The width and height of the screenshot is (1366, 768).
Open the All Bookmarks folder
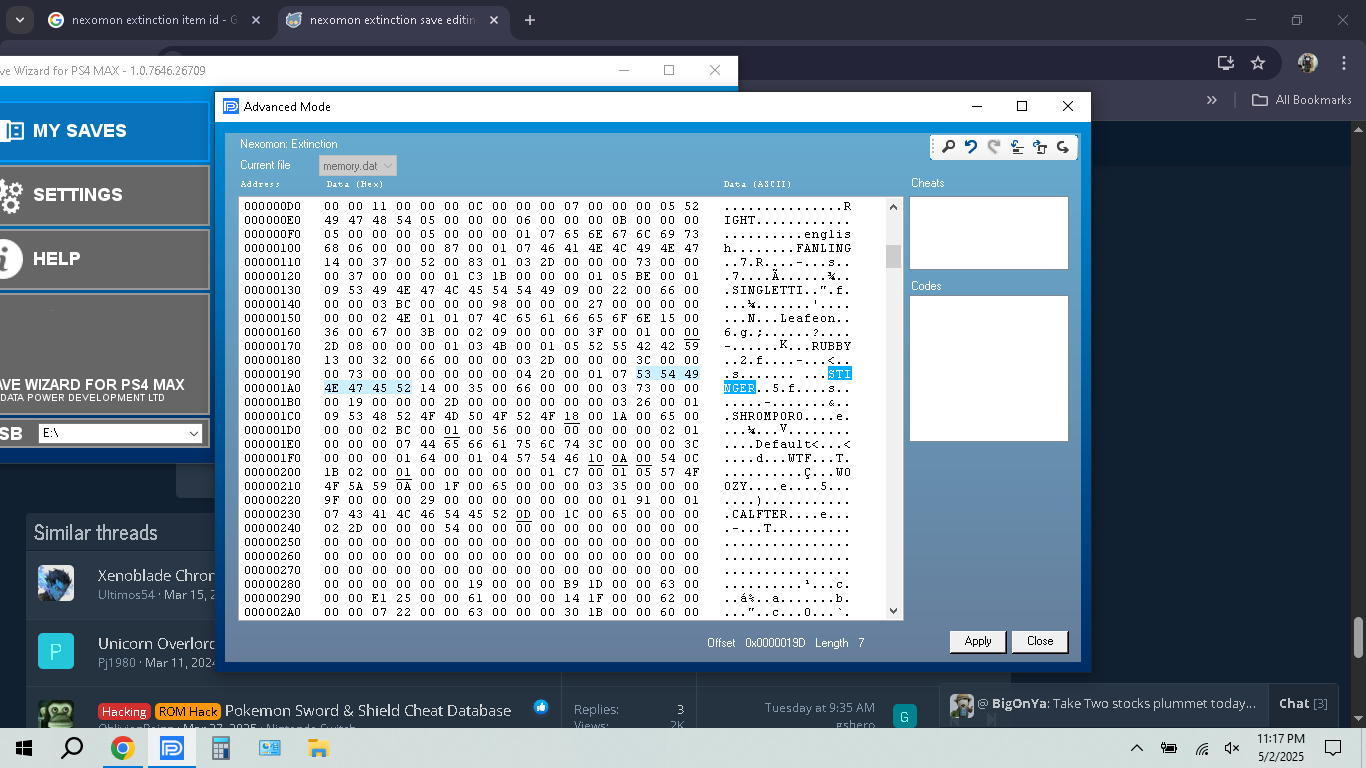(x=1302, y=100)
